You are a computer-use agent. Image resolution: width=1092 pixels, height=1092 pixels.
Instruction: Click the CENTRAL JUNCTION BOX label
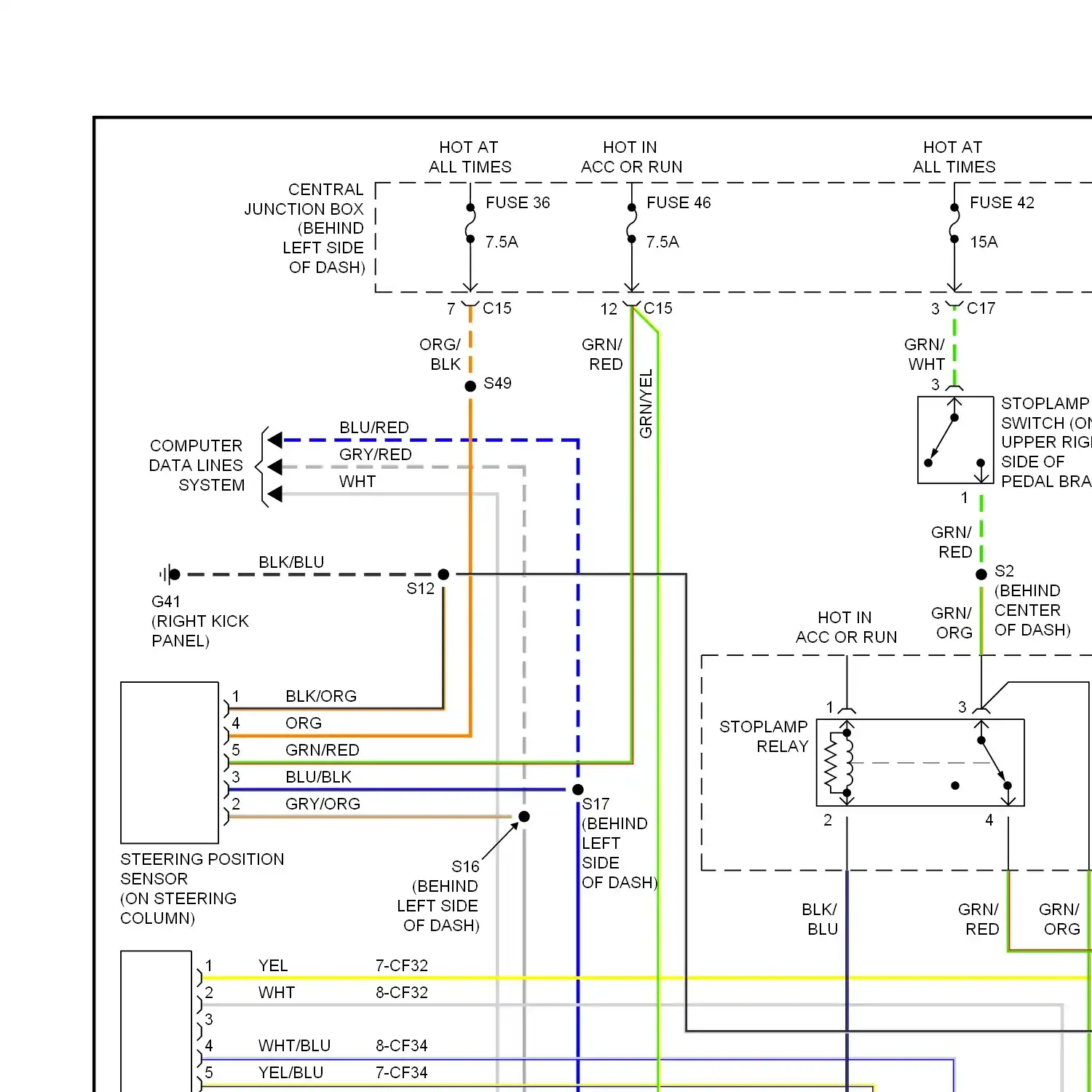point(304,228)
